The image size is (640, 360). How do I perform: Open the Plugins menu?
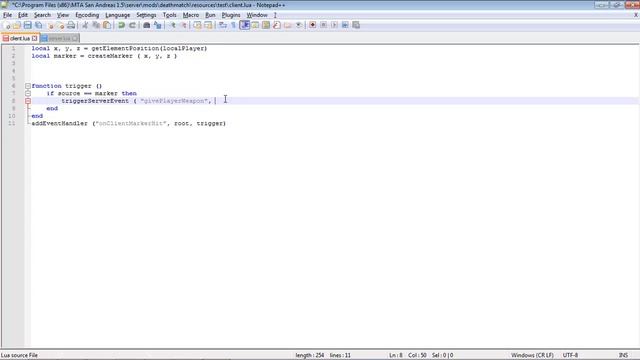[231, 15]
